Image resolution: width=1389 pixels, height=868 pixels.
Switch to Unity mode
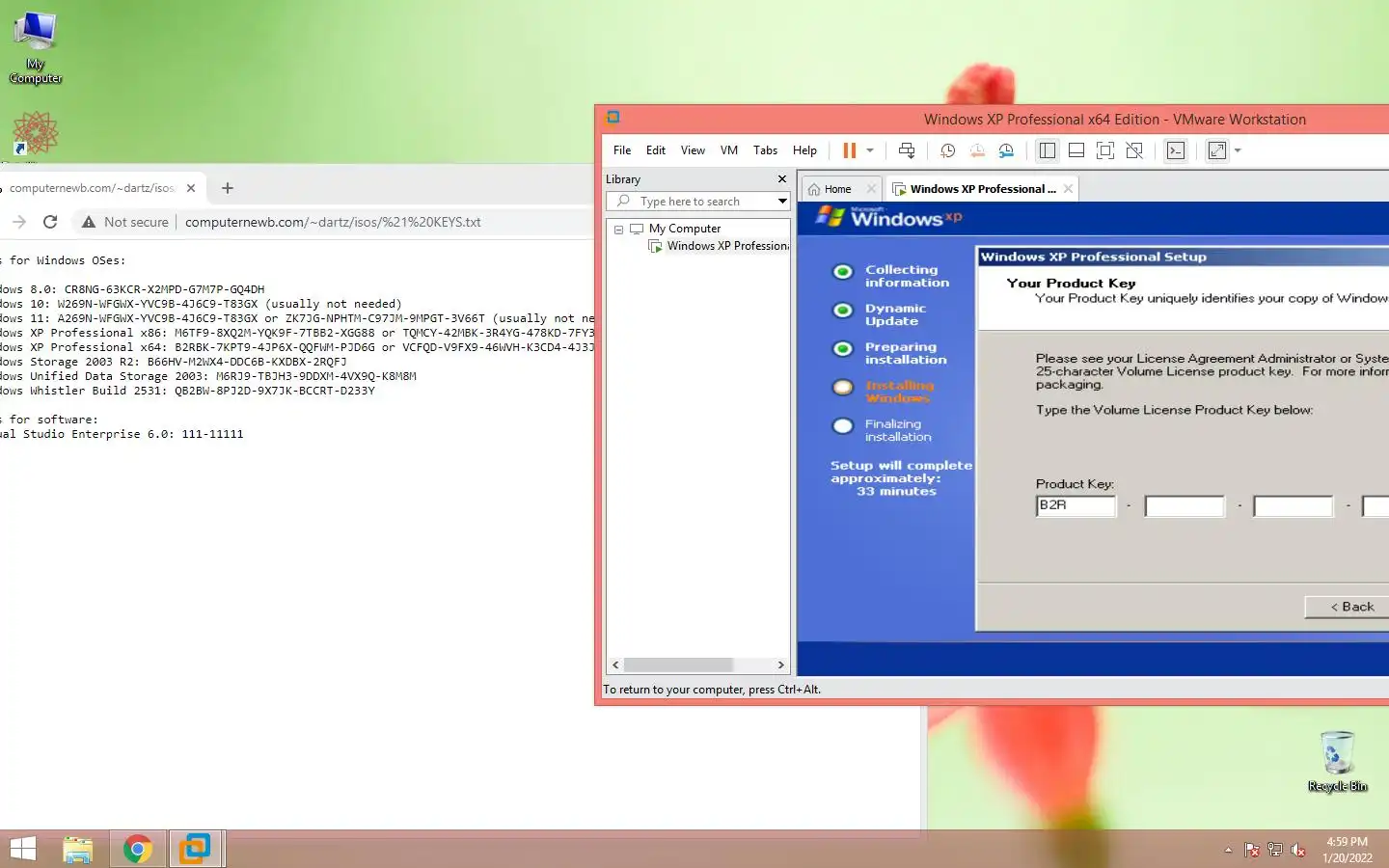tap(1134, 150)
